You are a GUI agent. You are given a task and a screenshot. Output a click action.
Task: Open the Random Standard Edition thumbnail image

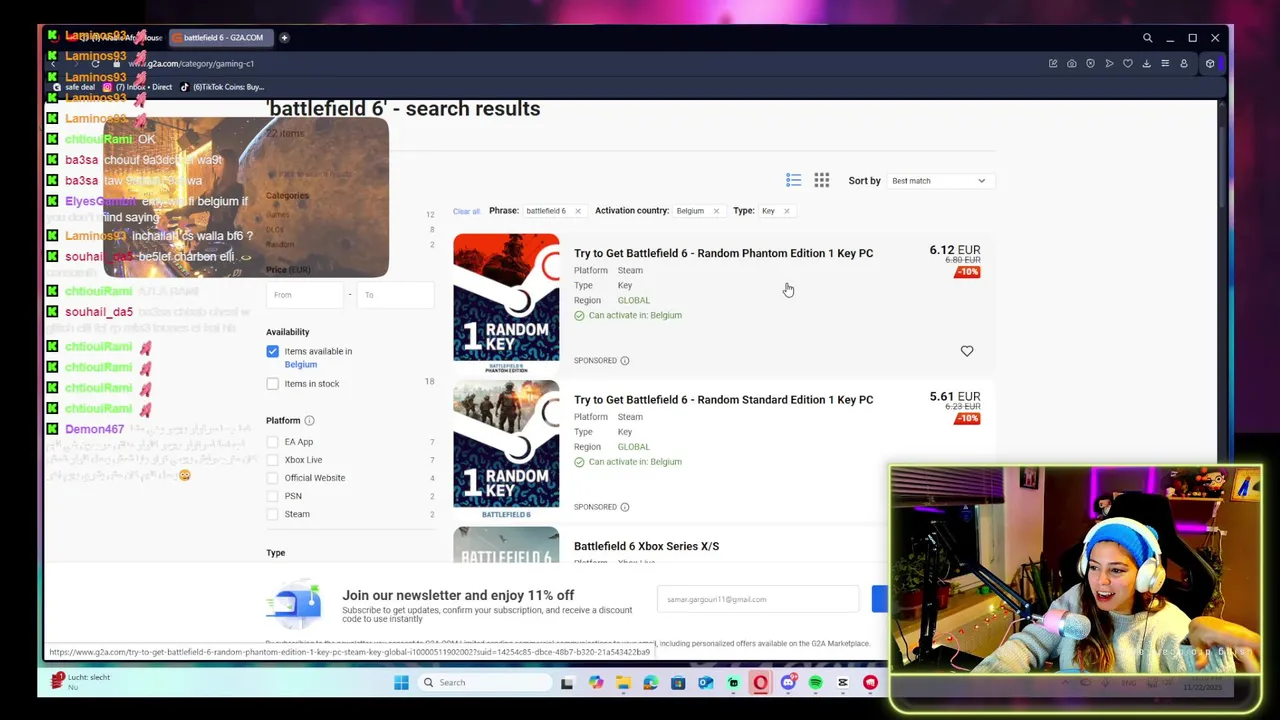coord(506,450)
